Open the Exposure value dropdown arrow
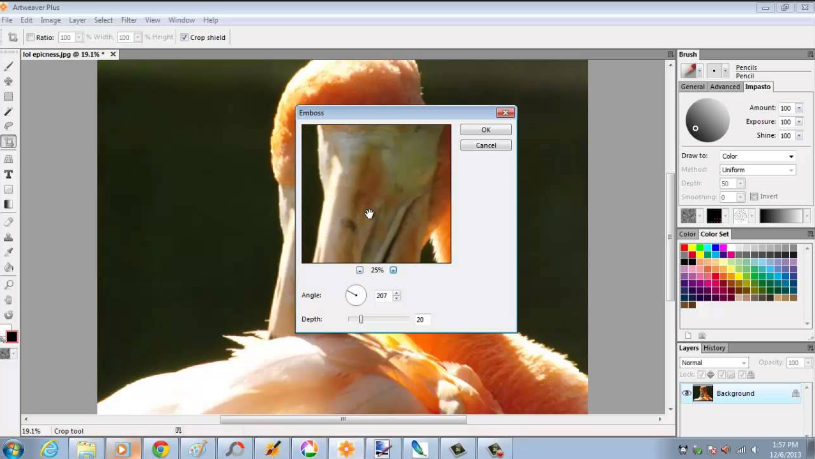The image size is (815, 459). click(x=799, y=122)
